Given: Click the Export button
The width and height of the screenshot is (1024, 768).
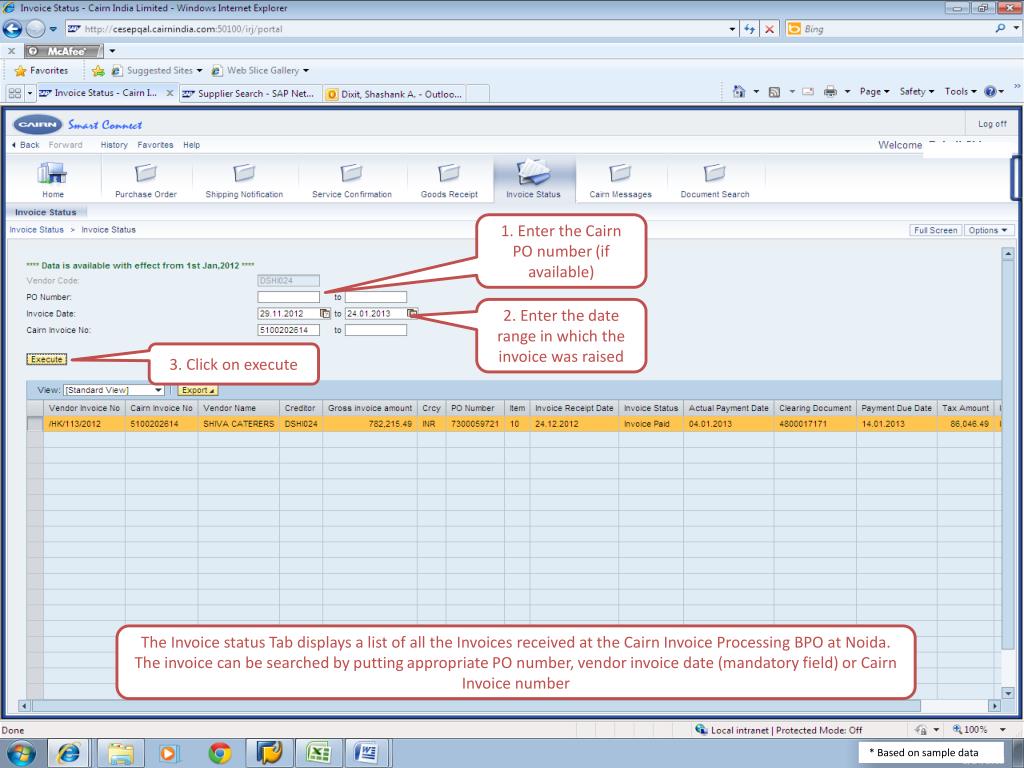Looking at the screenshot, I should coord(198,390).
